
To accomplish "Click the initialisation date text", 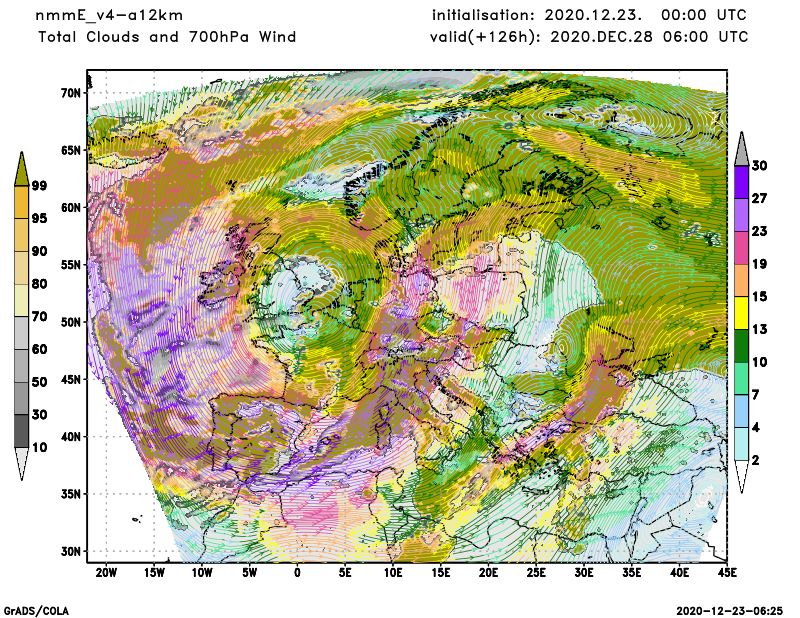I will tap(589, 15).
